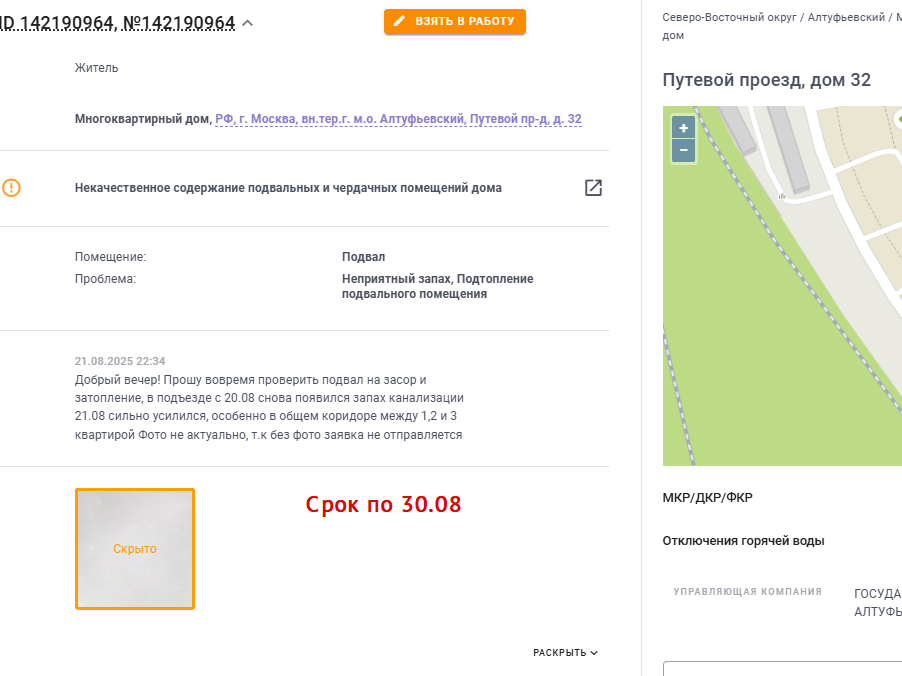Click the 'Путевой проезд, дом 32' heading
This screenshot has width=902, height=676.
(766, 79)
